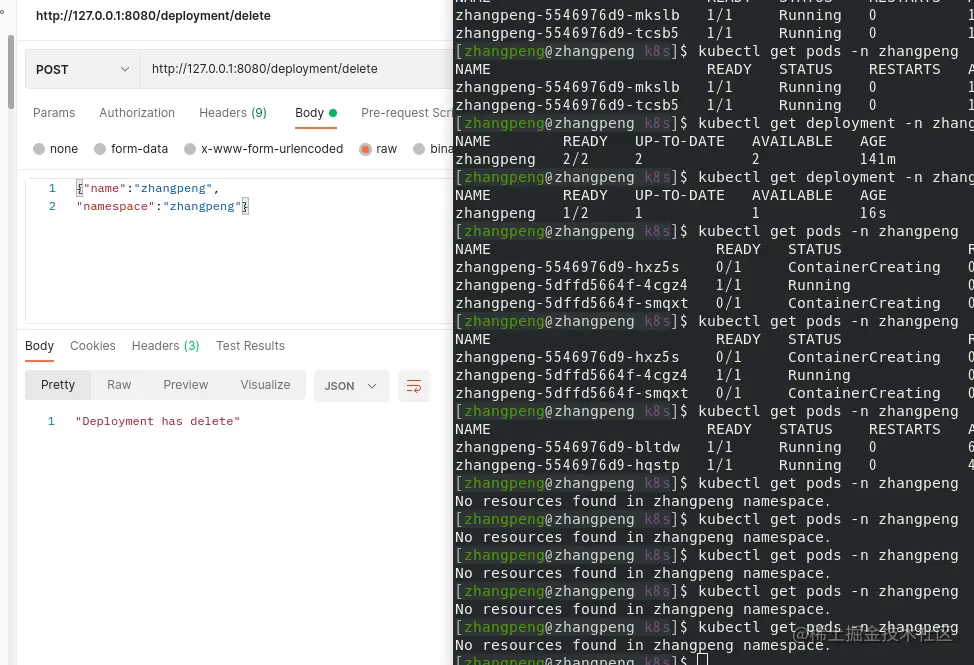Select the raw body radio button

pos(365,149)
